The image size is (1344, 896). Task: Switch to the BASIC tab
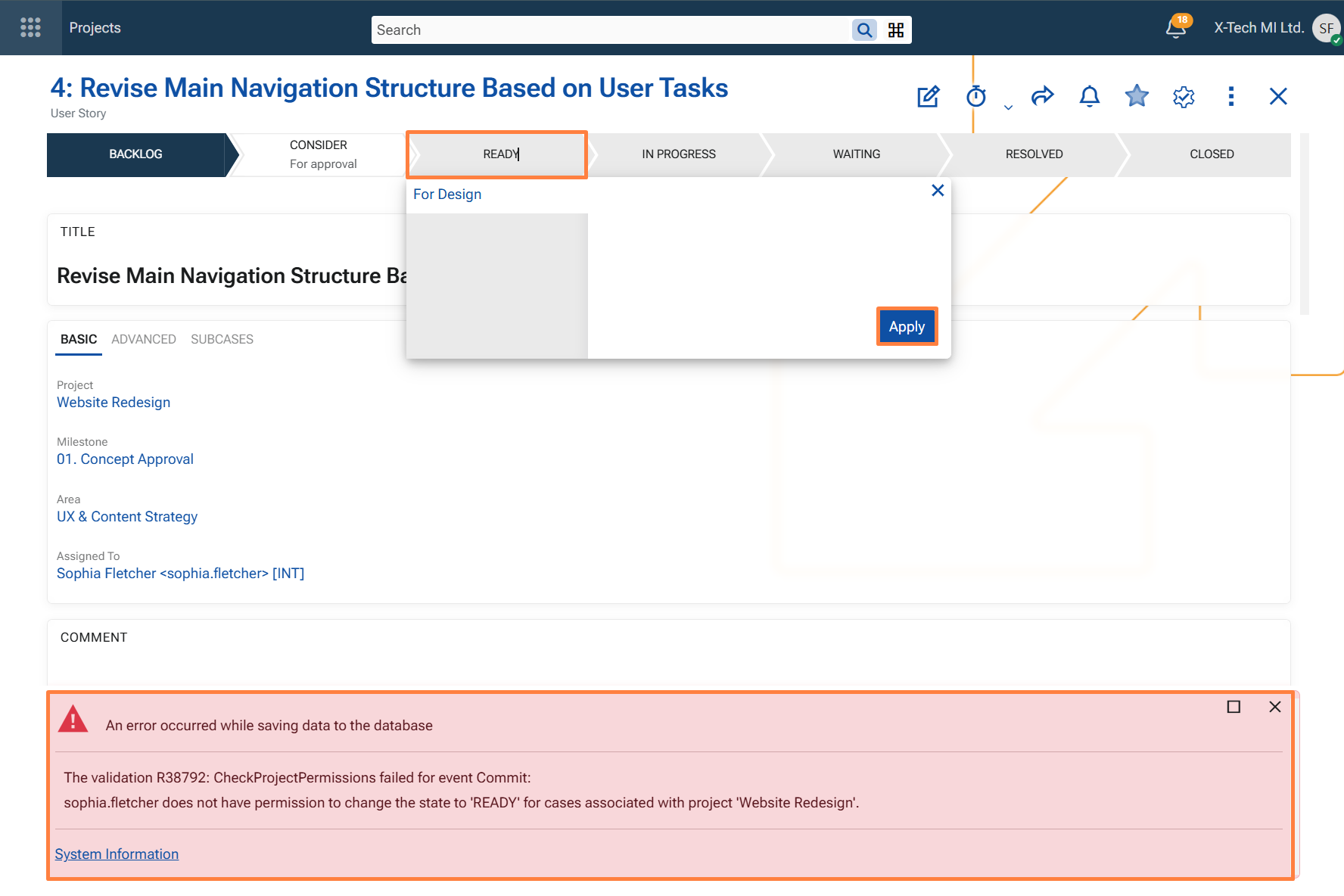click(x=79, y=340)
